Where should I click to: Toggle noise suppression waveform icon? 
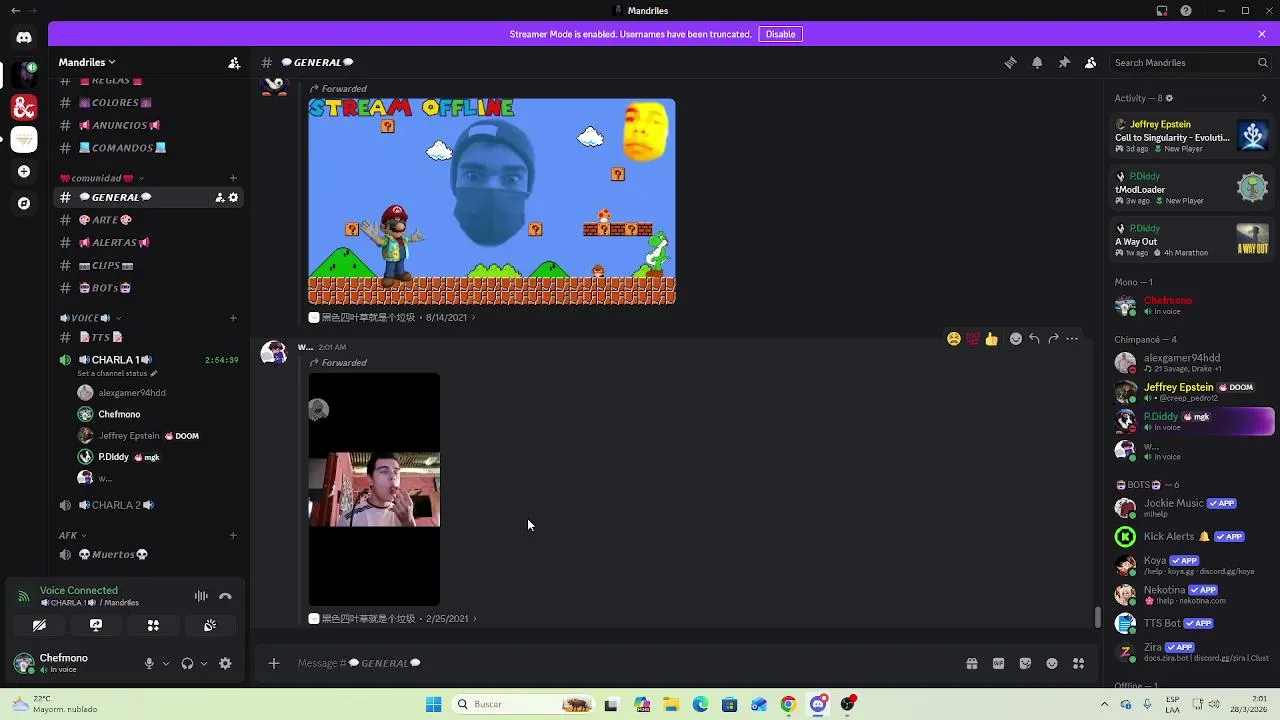pos(201,596)
